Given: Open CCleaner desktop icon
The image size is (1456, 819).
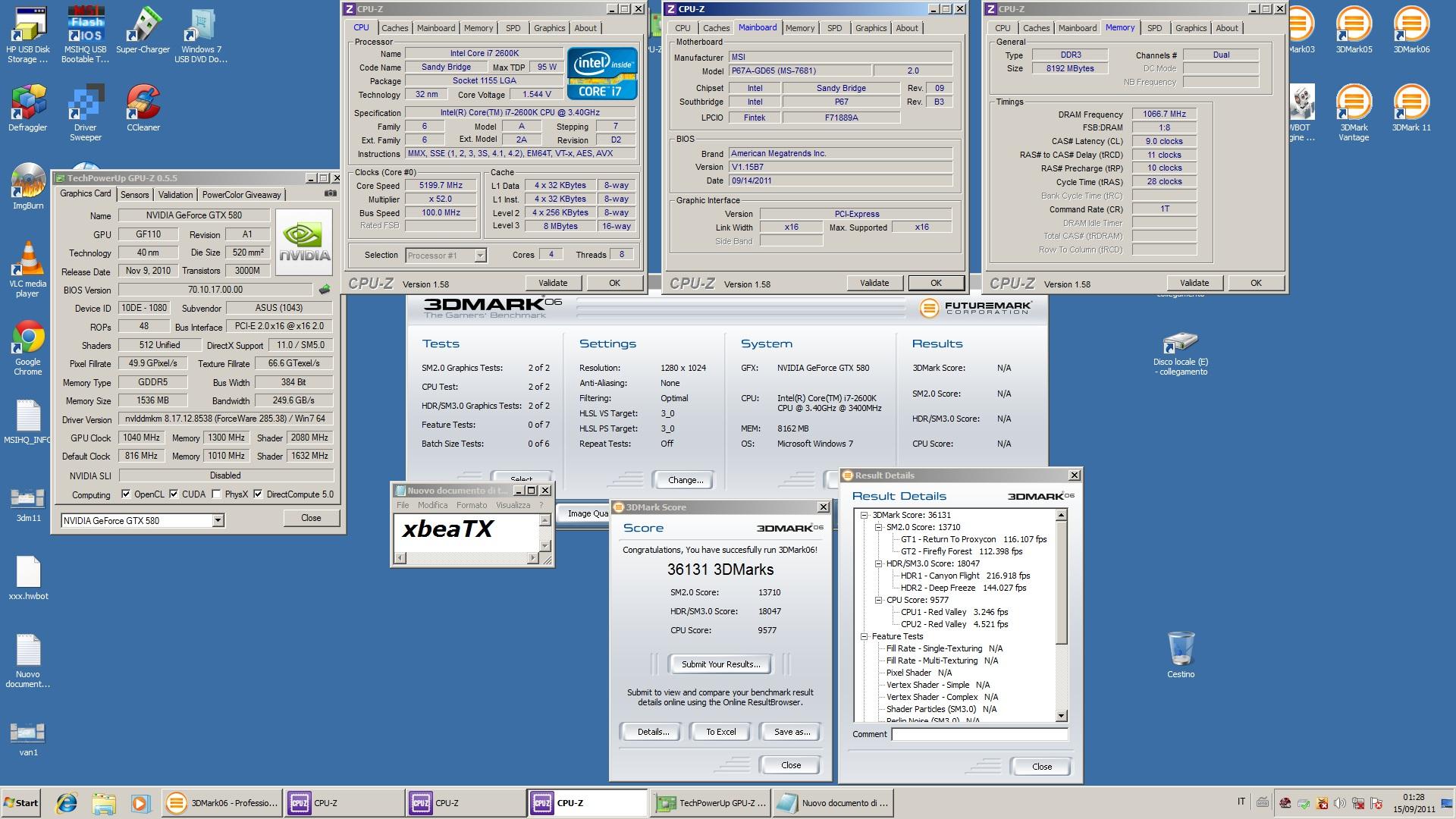Looking at the screenshot, I should pos(143,108).
